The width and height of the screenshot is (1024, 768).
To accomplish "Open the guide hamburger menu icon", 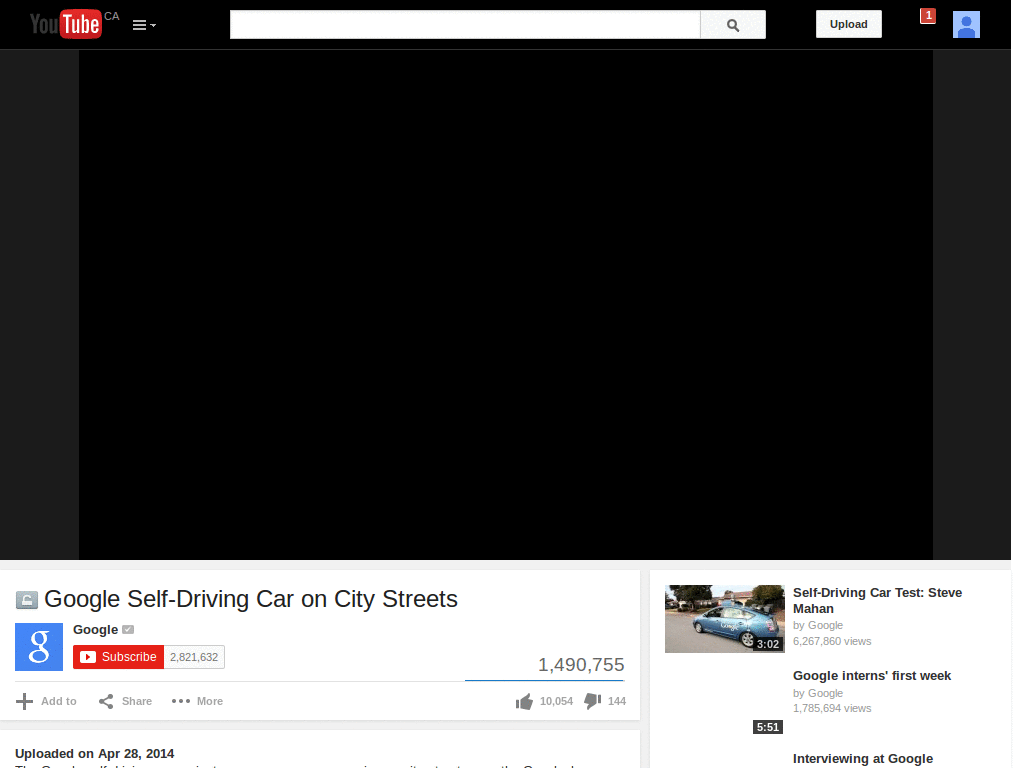I will tap(138, 24).
